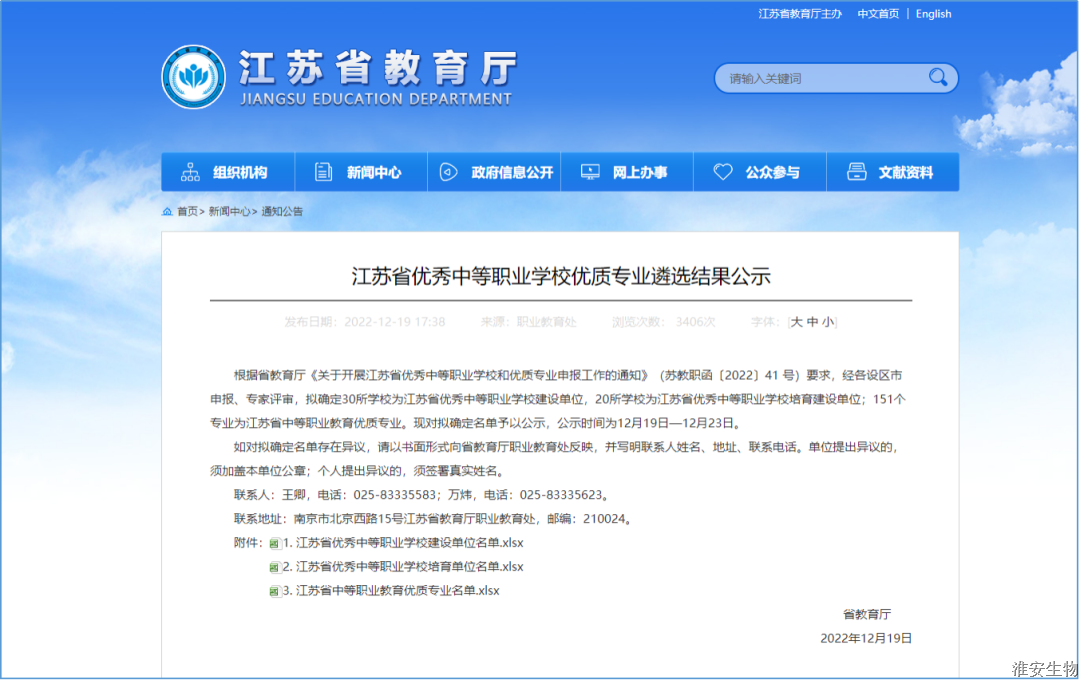
Task: Click the 公众参与 heart icon
Action: pyautogui.click(x=722, y=171)
